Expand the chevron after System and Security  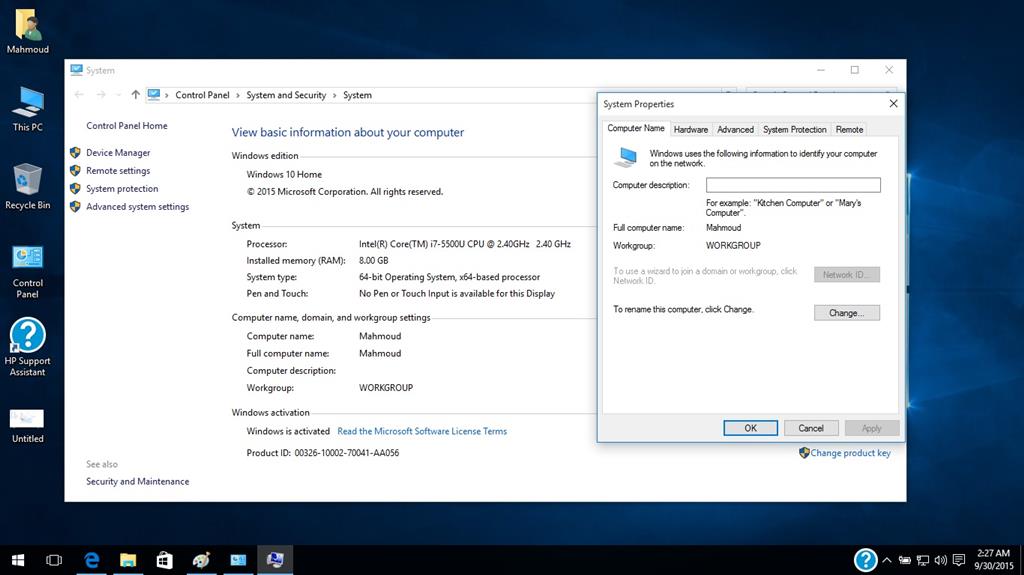(334, 95)
